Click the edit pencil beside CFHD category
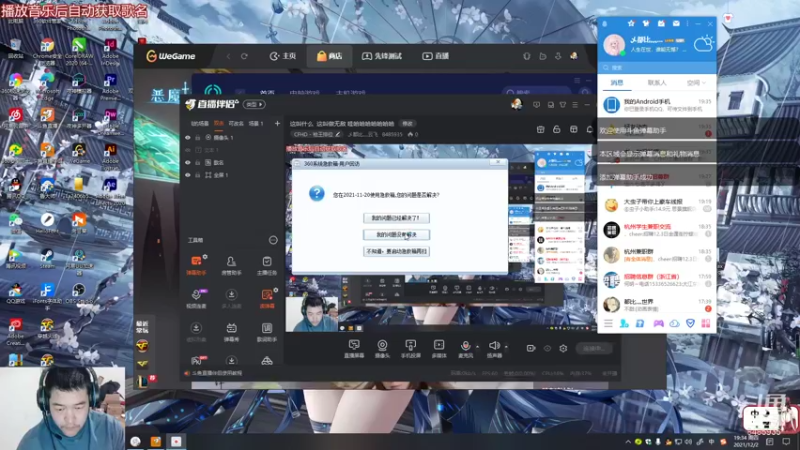 tap(338, 134)
